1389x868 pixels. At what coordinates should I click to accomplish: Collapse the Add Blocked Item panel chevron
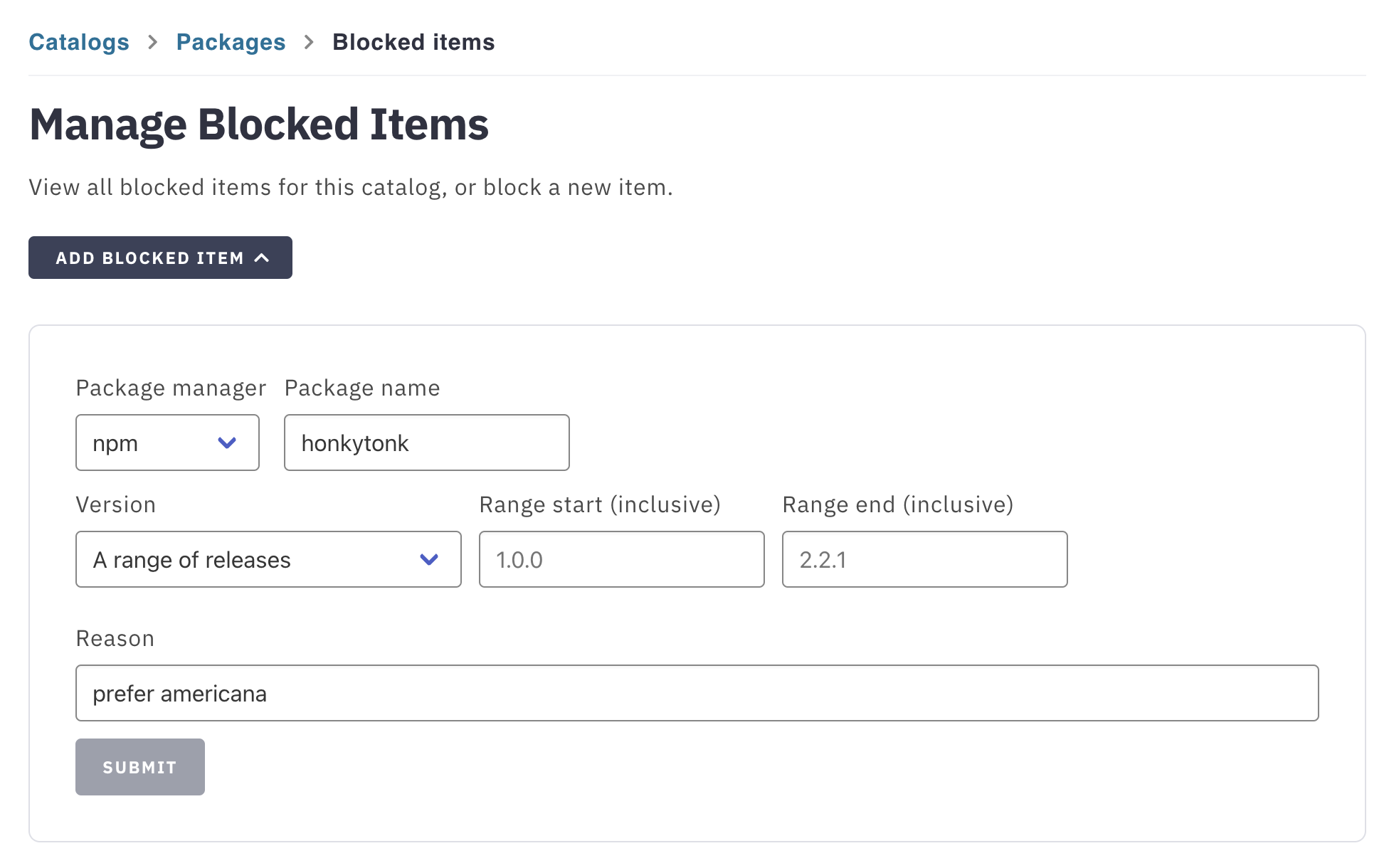pos(263,258)
